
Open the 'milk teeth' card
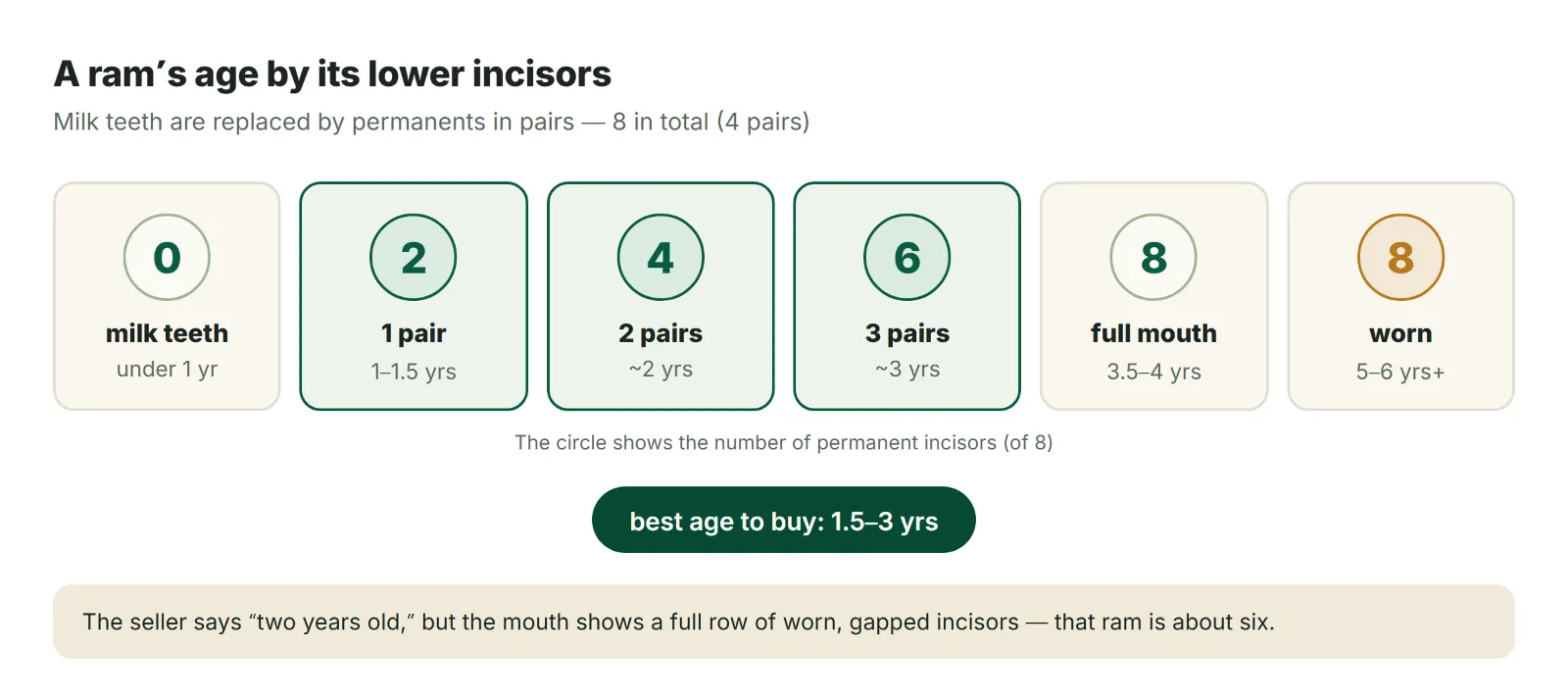[167, 296]
